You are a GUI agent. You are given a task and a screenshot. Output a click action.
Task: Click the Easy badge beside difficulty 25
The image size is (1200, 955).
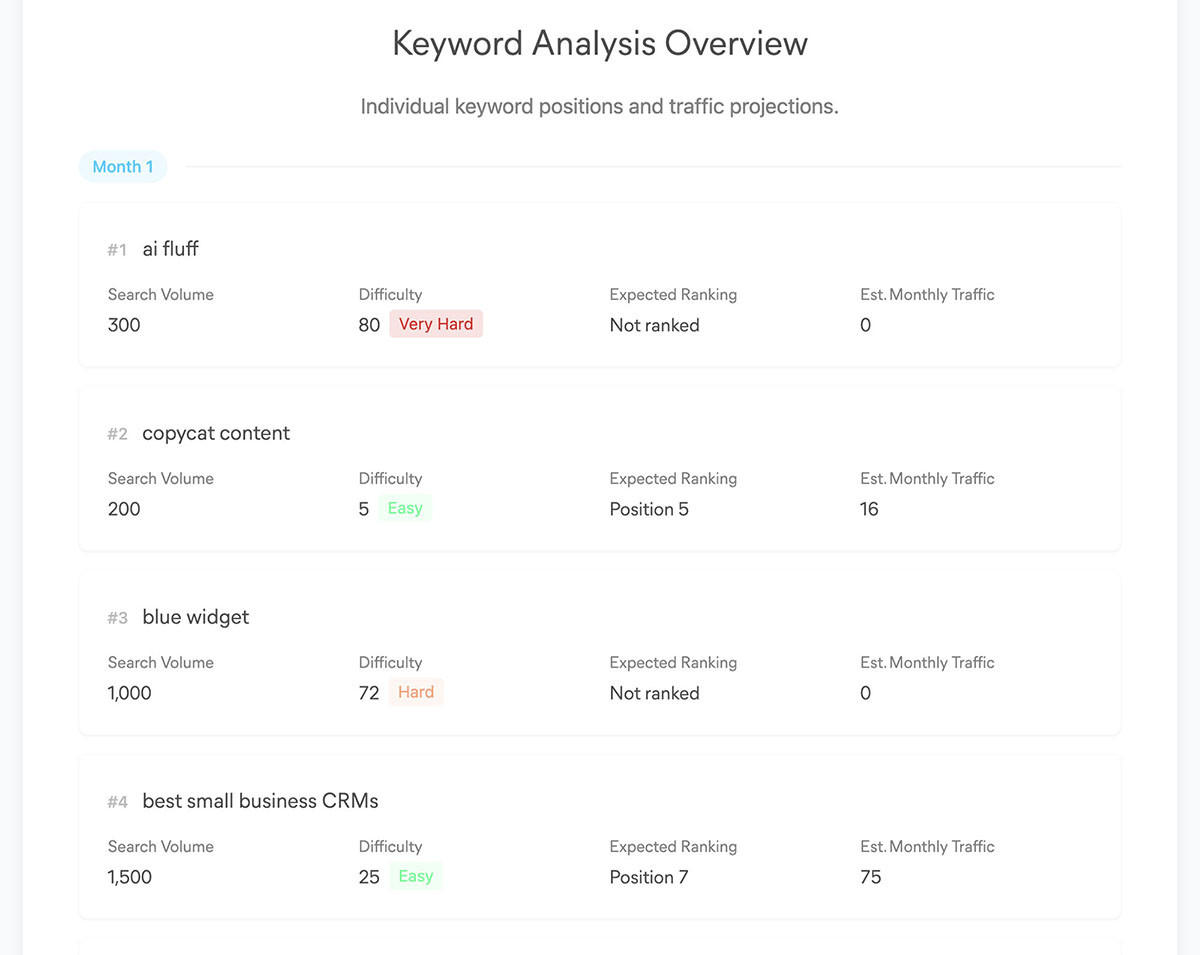[416, 876]
